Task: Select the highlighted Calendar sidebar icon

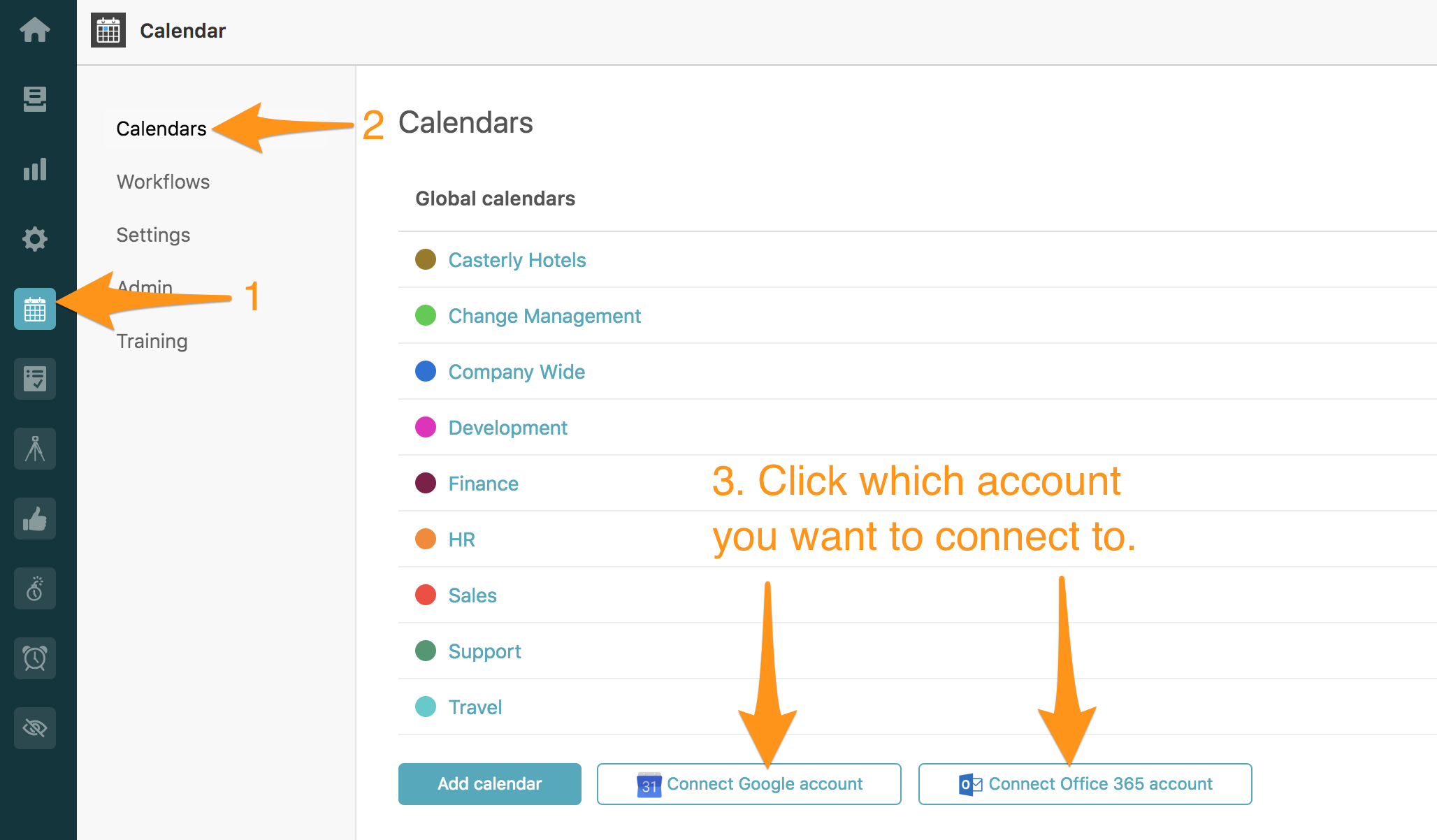Action: click(34, 309)
